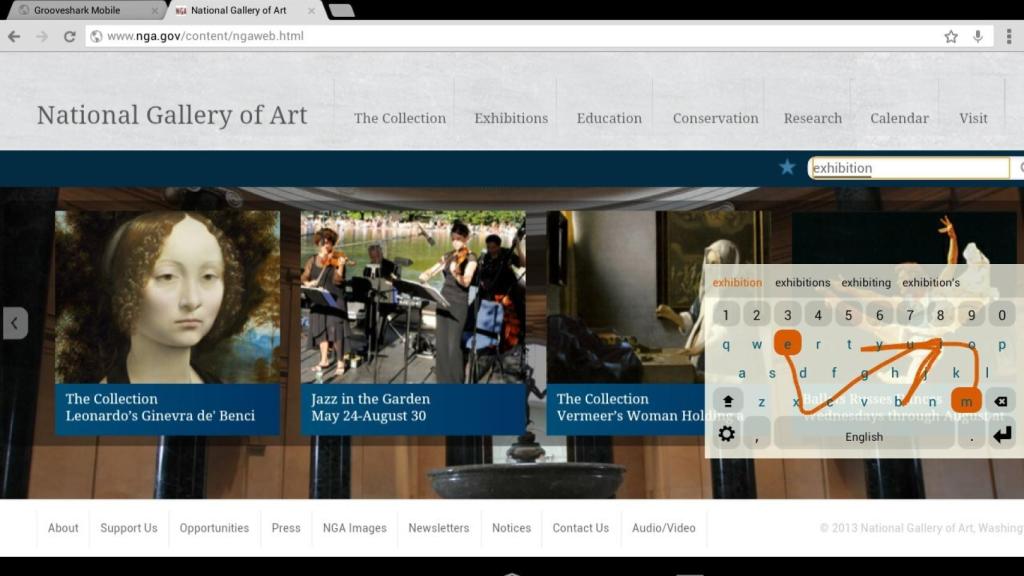Tap the browser back arrow

(14, 36)
